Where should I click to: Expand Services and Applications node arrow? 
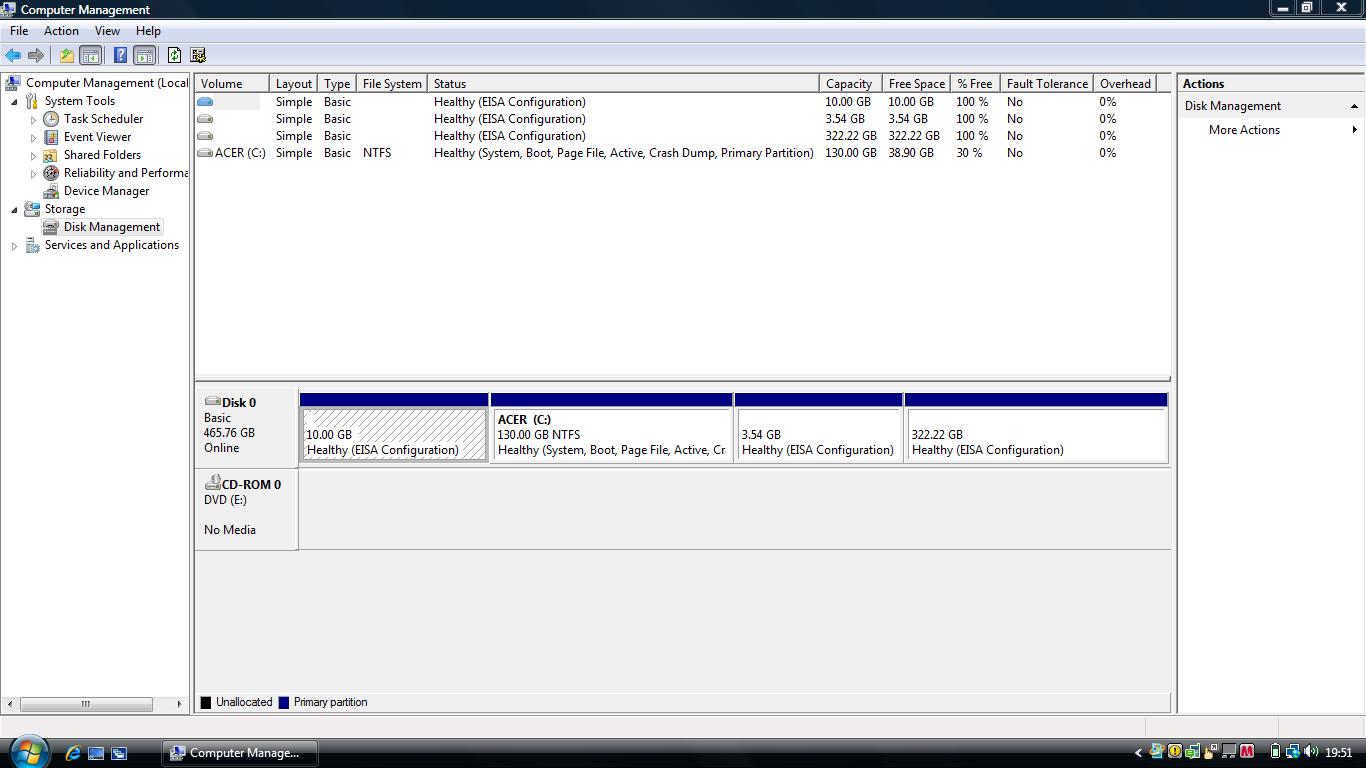[x=14, y=246]
